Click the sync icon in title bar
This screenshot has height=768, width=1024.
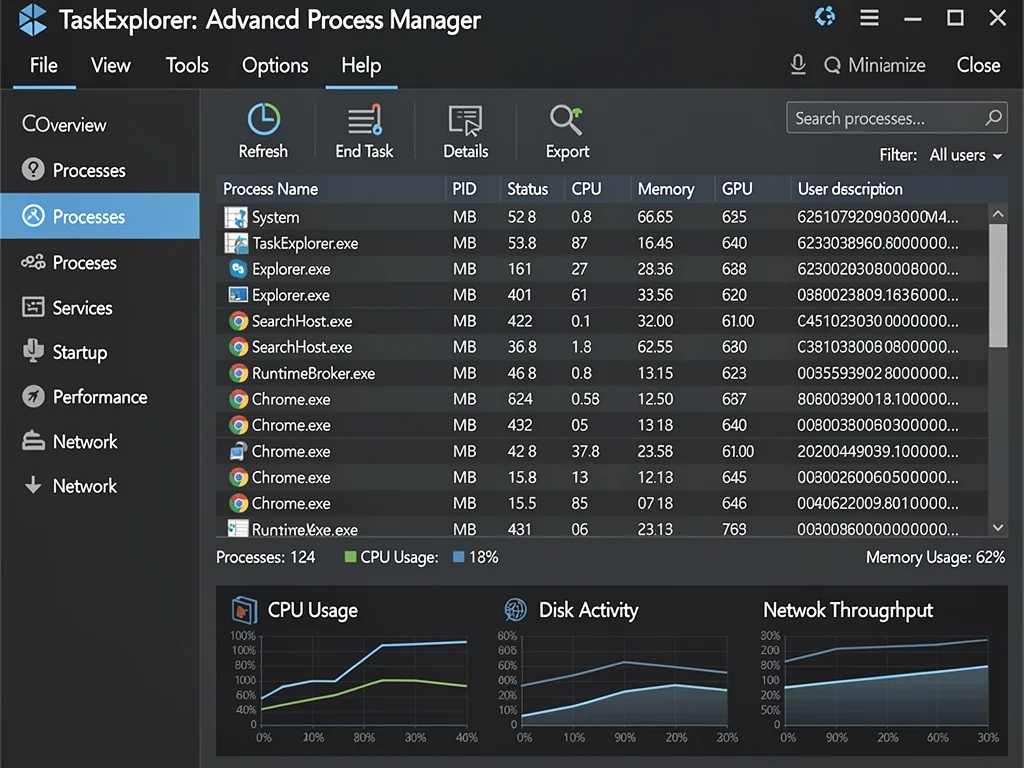[x=825, y=16]
